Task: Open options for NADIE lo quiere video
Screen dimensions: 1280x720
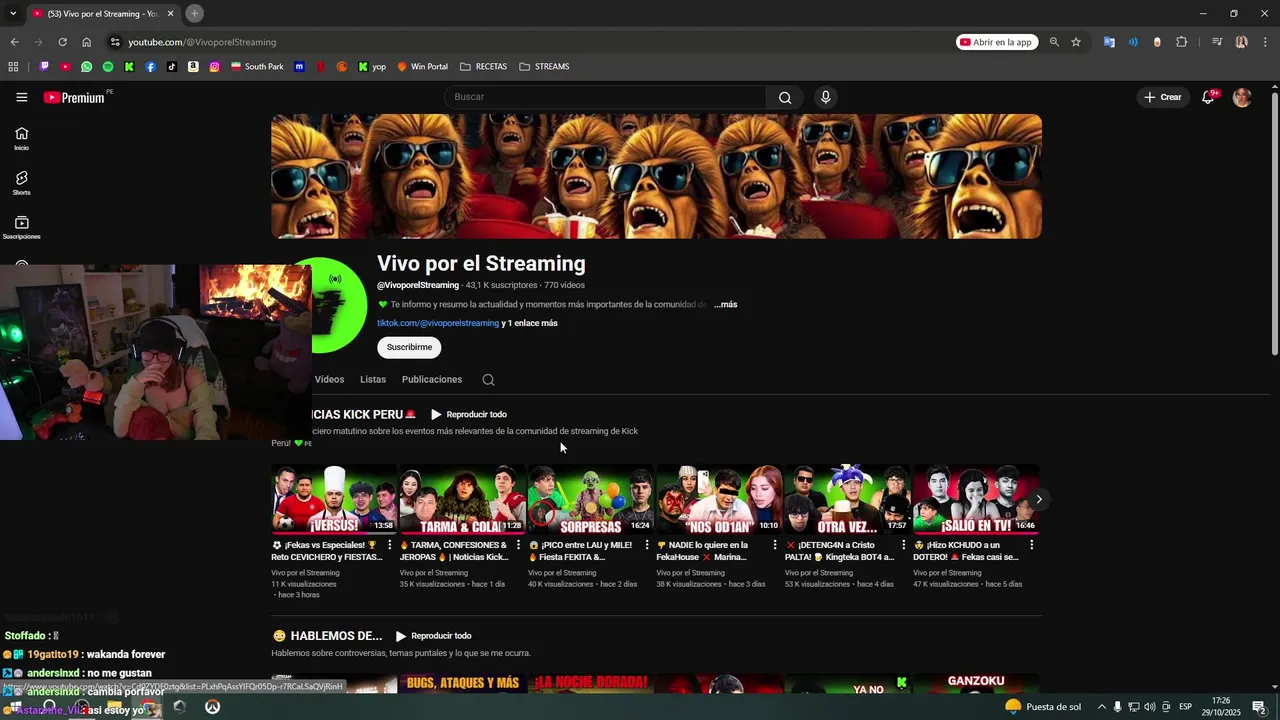Action: coord(775,546)
